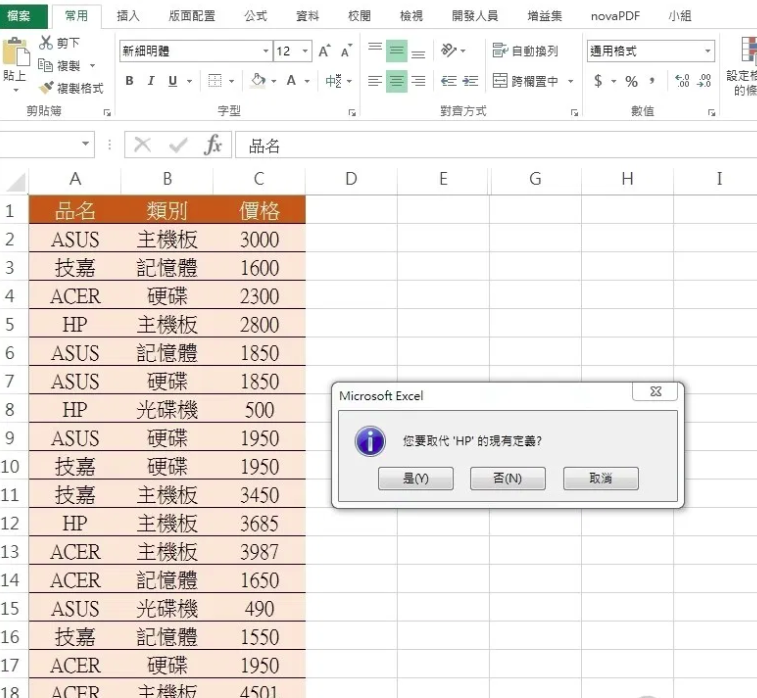This screenshot has width=757, height=698.
Task: Confirm formula bar entry checkmark icon
Action: click(178, 144)
